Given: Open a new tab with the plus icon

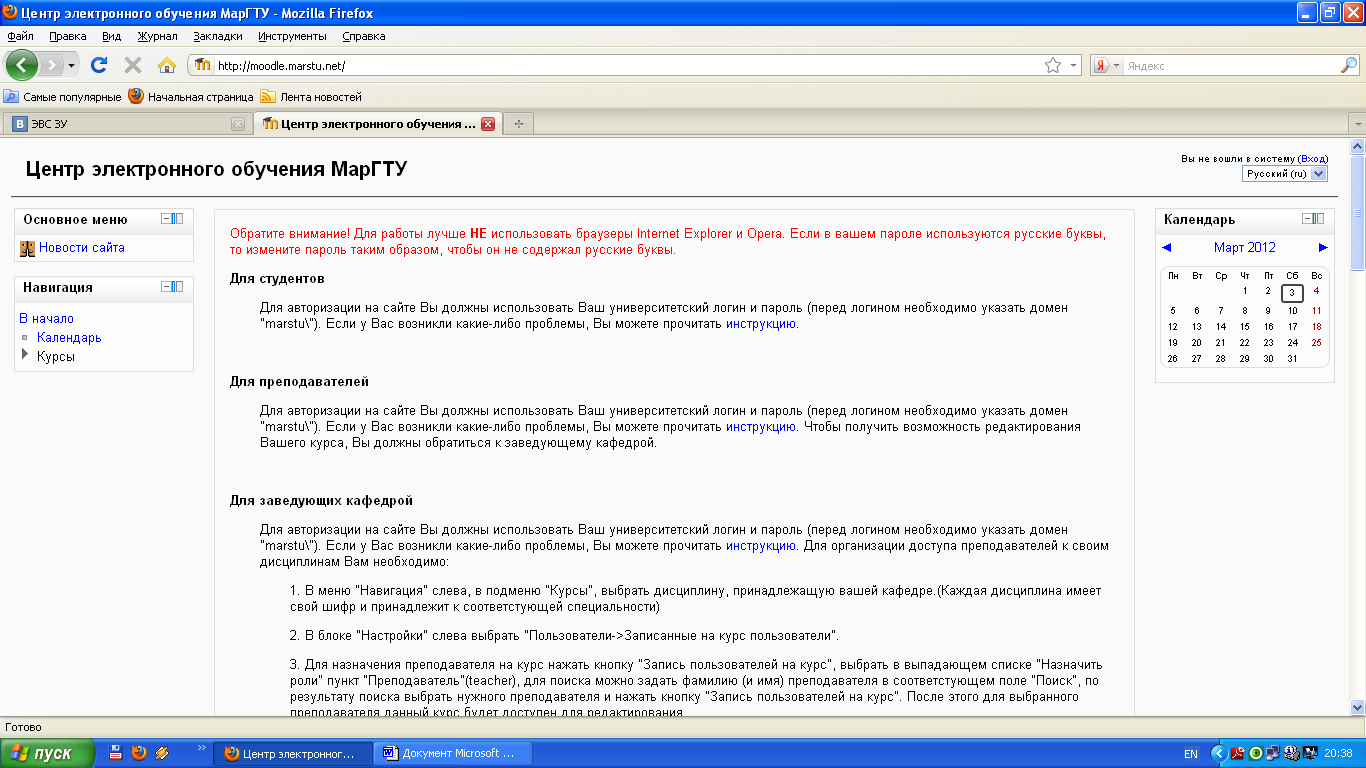Looking at the screenshot, I should click(518, 124).
